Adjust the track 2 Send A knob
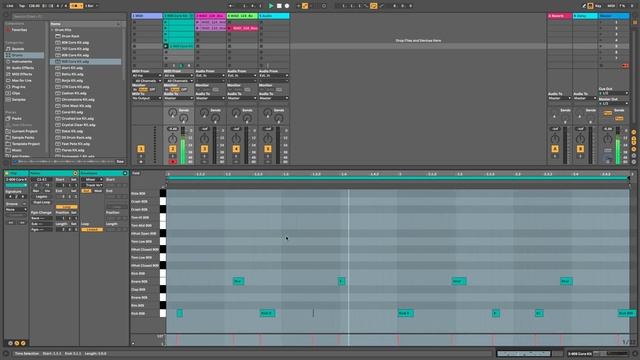 click(x=173, y=112)
